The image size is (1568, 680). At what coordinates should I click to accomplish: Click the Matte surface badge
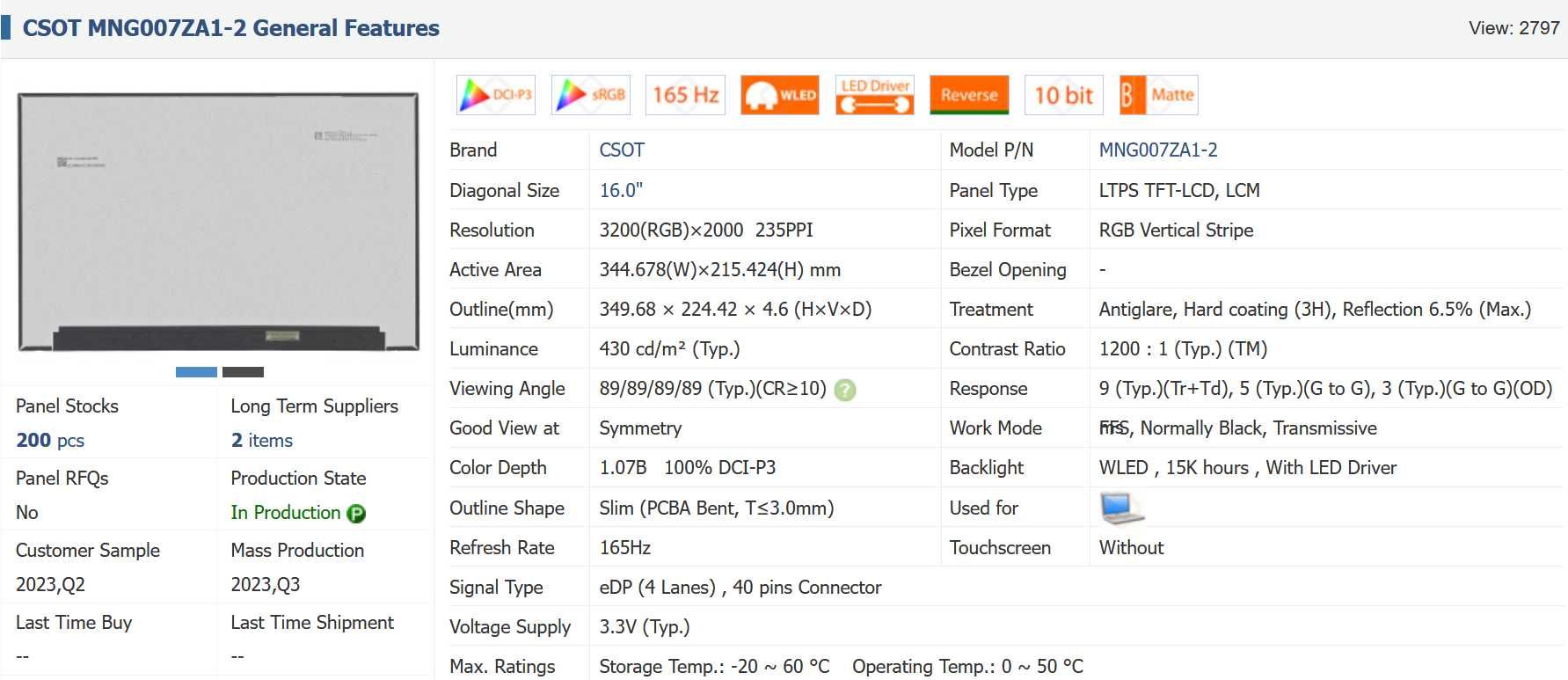pyautogui.click(x=1159, y=95)
